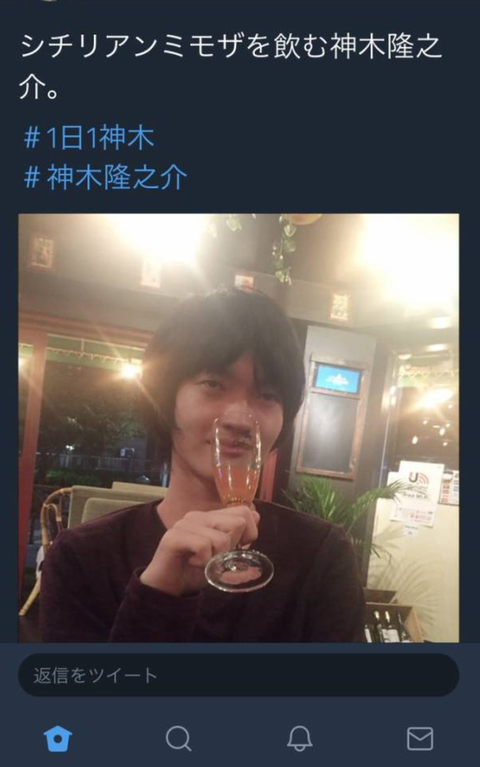Focus the 返信をツイート reply field
480x767 pixels.
coord(238,675)
